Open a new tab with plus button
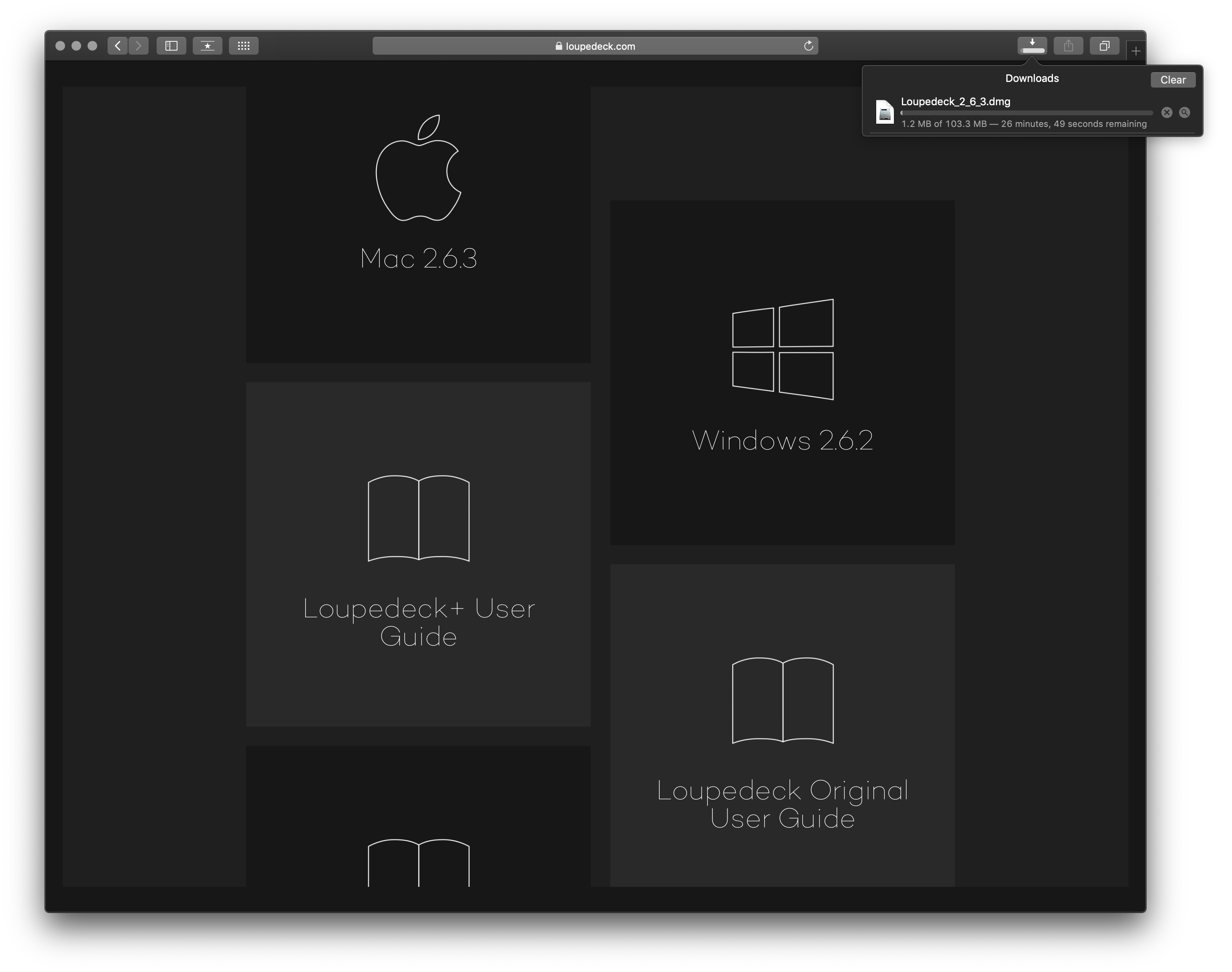The height and width of the screenshot is (972, 1232). coord(1136,52)
